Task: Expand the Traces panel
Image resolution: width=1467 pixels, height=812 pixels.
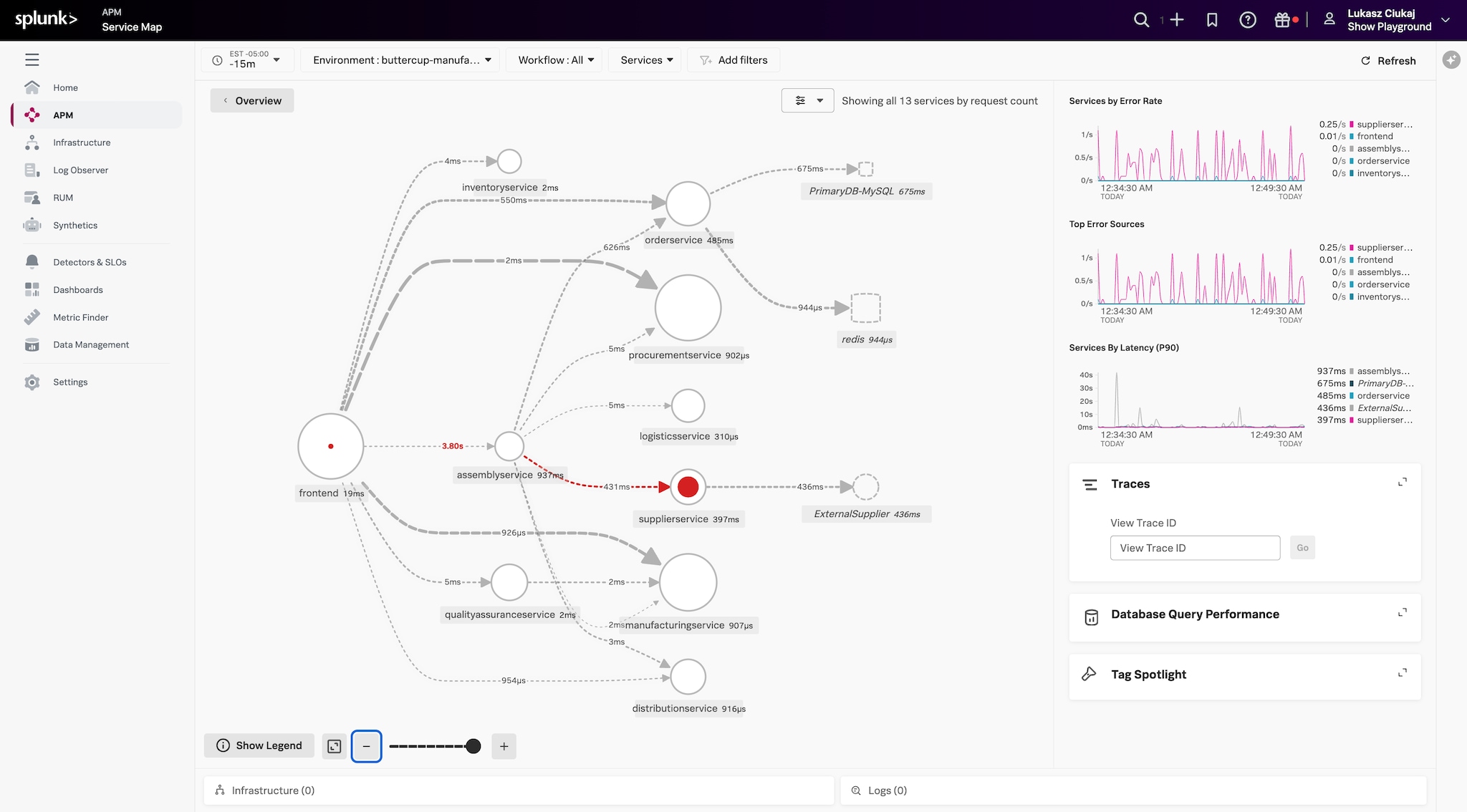Action: 1402,483
